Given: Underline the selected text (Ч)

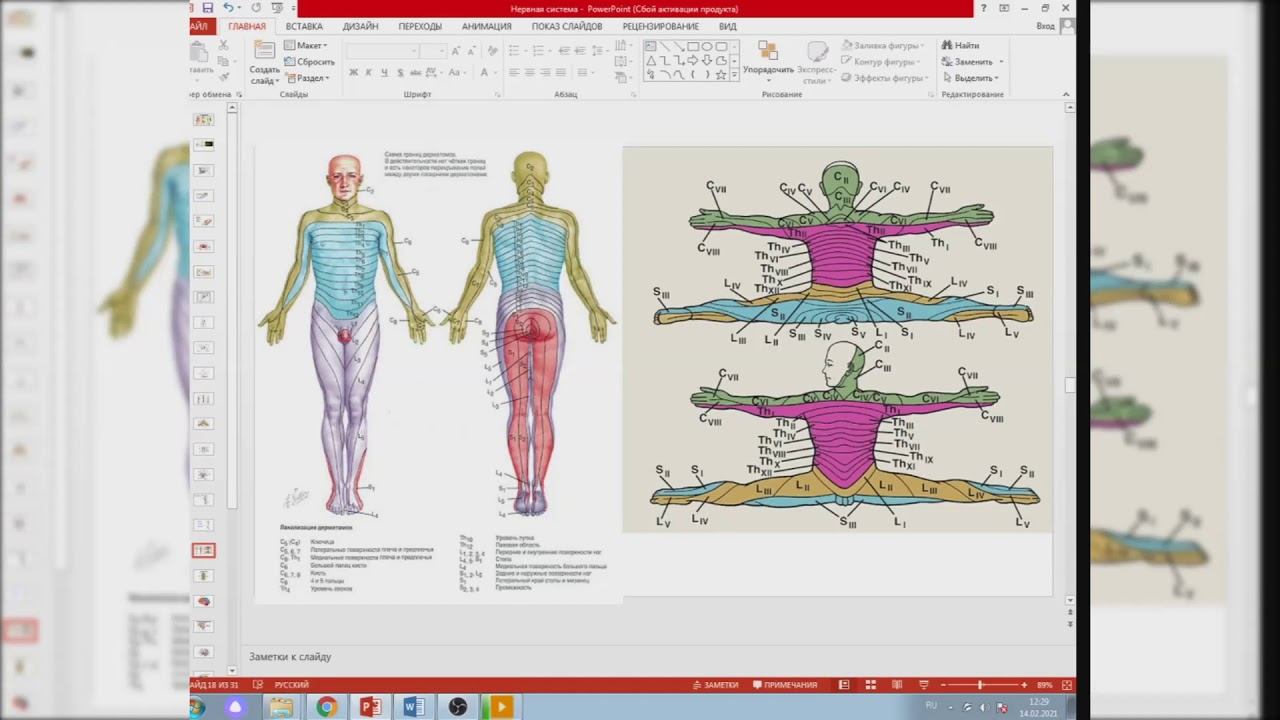Looking at the screenshot, I should (385, 72).
